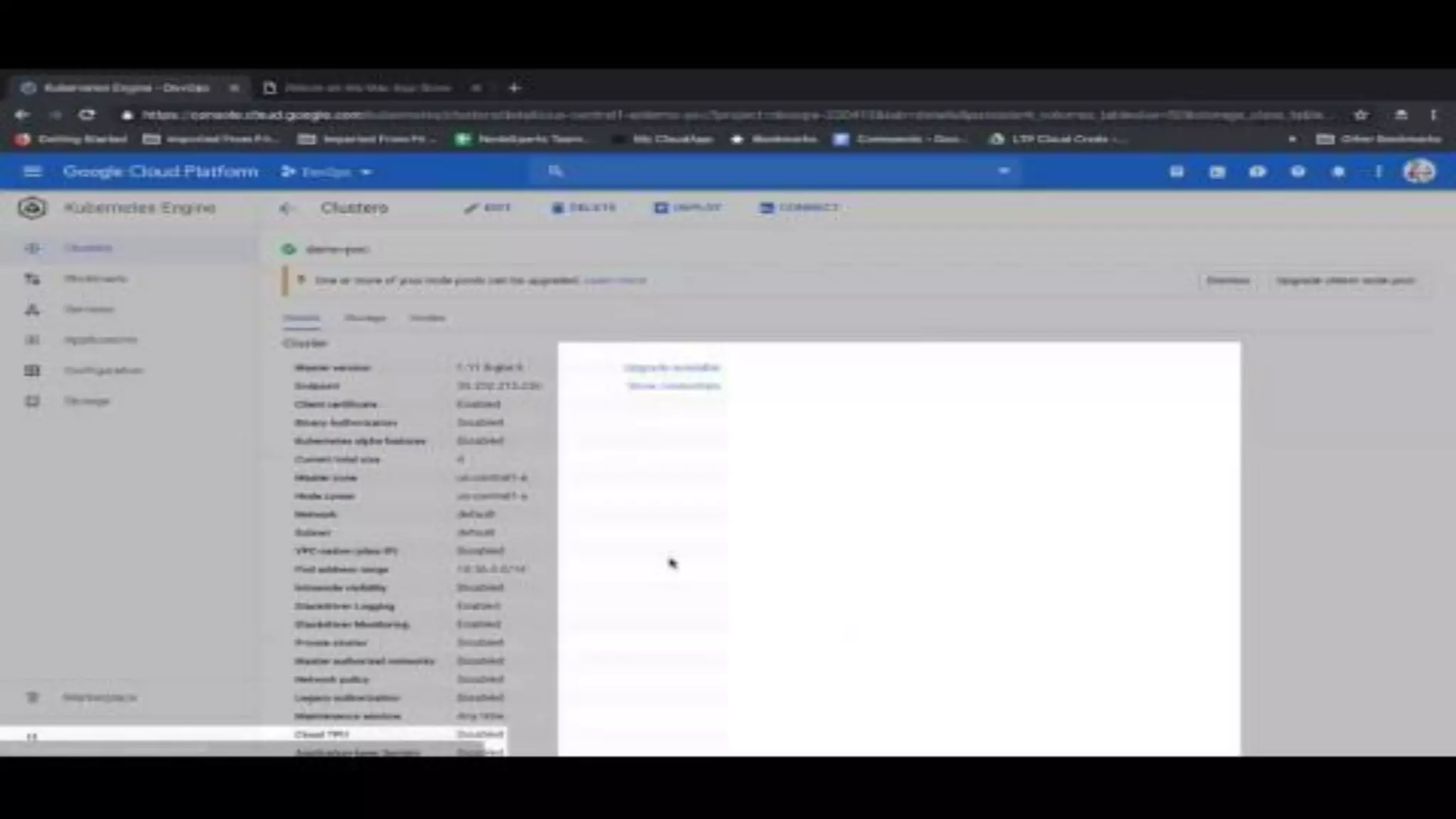Screen dimensions: 1456x819
Task: Open the user account avatar
Action: pyautogui.click(x=1419, y=171)
